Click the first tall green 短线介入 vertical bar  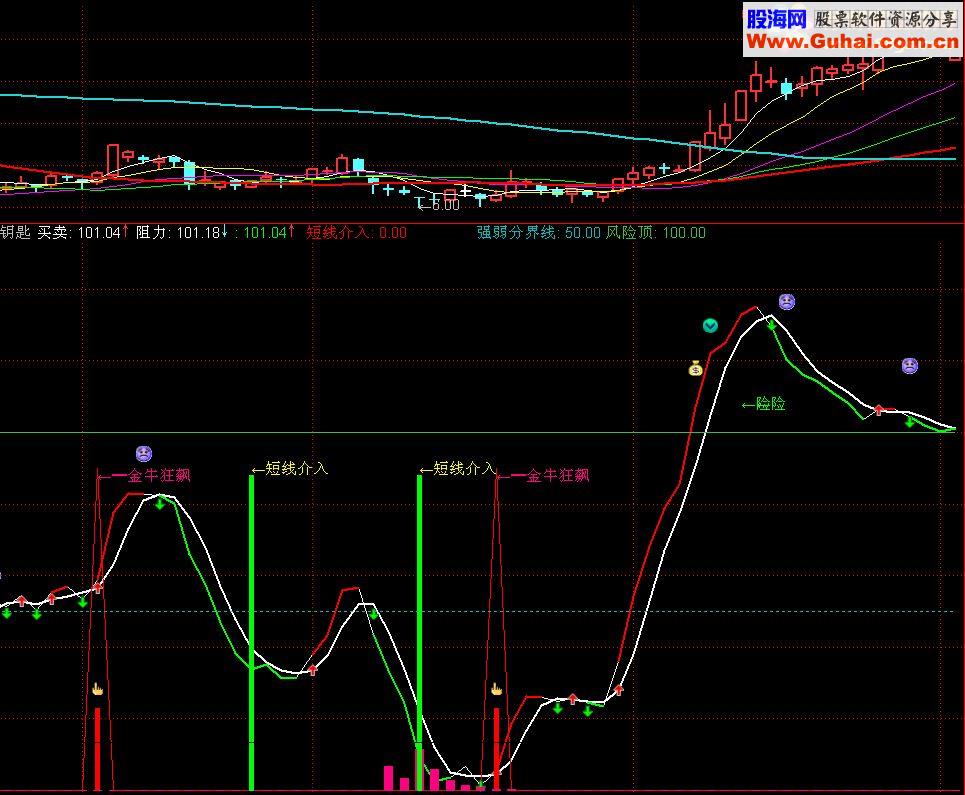(x=251, y=633)
